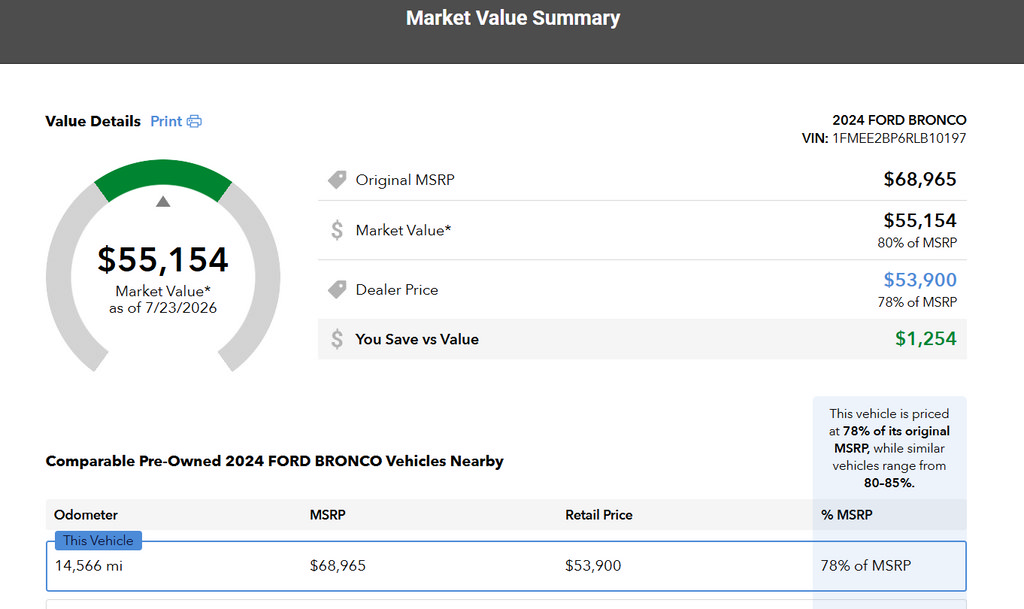Click the 2024 FORD BRONCO title
The image size is (1024, 609).
899,120
